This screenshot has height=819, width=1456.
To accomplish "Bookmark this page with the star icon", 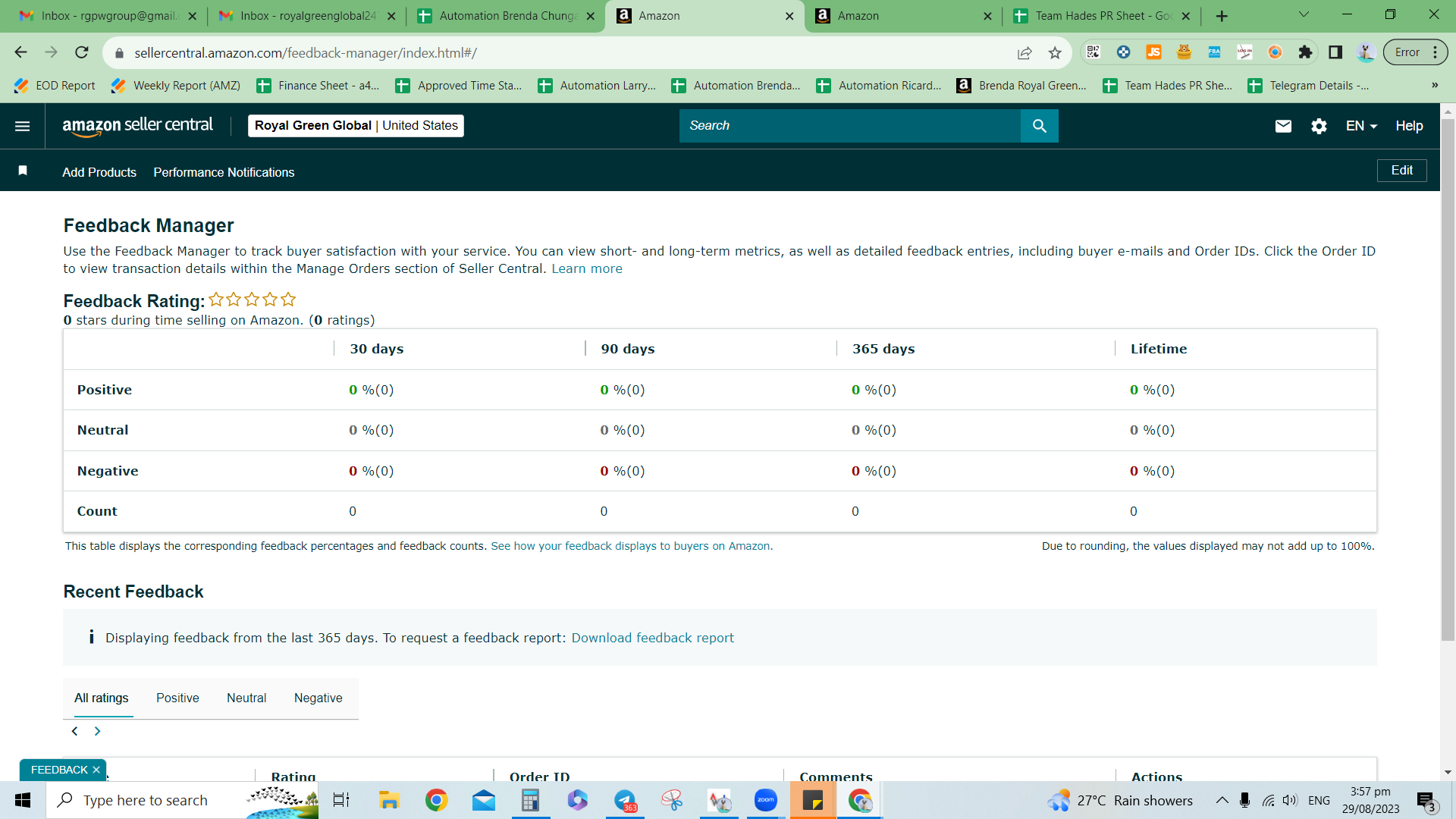I will coord(1055,52).
